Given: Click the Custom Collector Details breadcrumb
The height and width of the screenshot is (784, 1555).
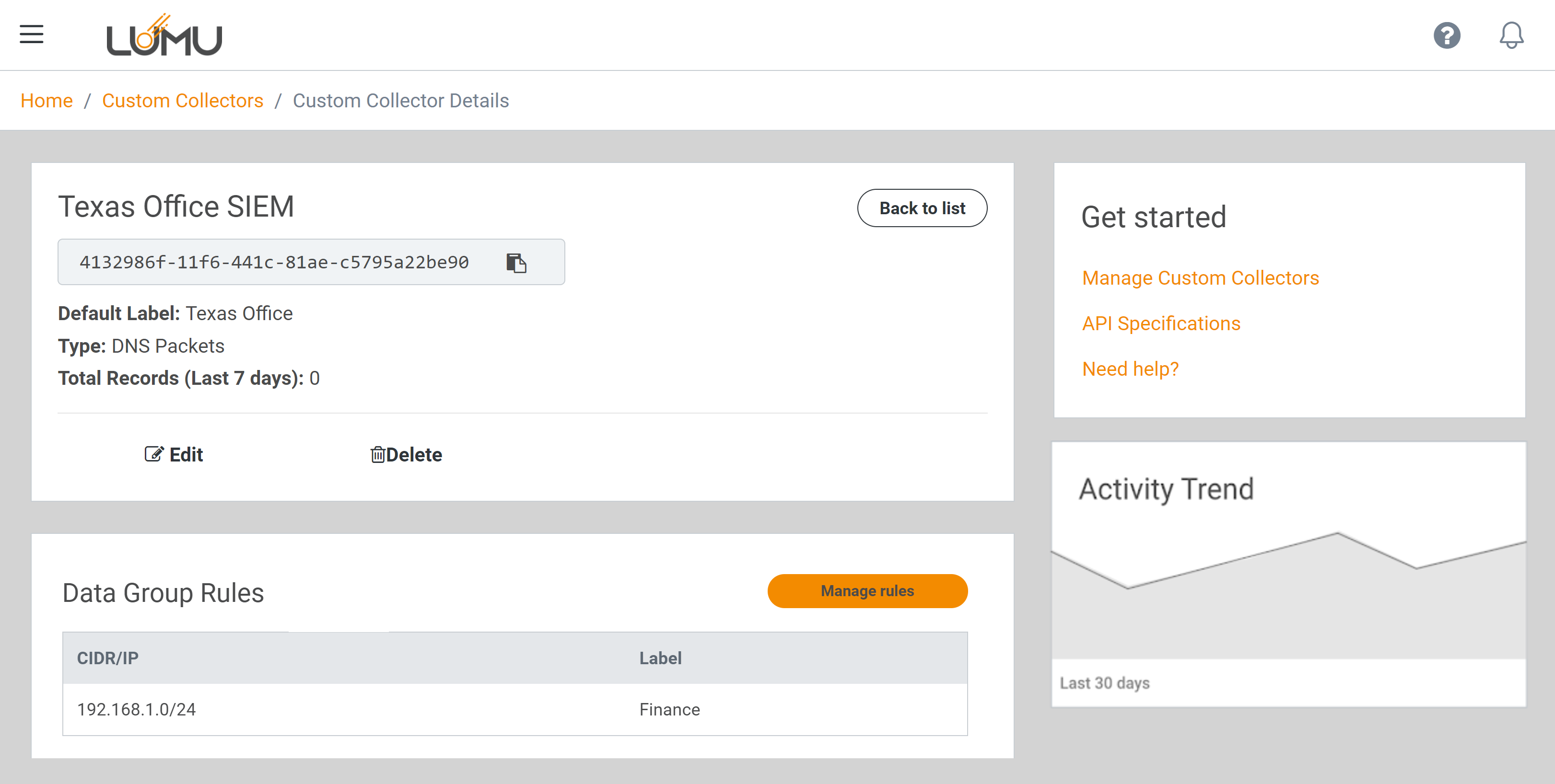Looking at the screenshot, I should (401, 101).
